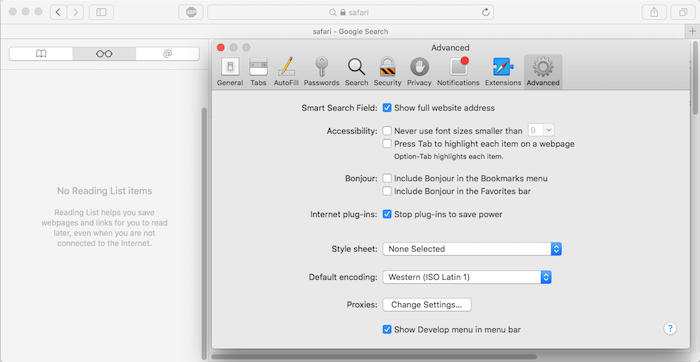Switch to the Shared Links @ tab

point(167,54)
